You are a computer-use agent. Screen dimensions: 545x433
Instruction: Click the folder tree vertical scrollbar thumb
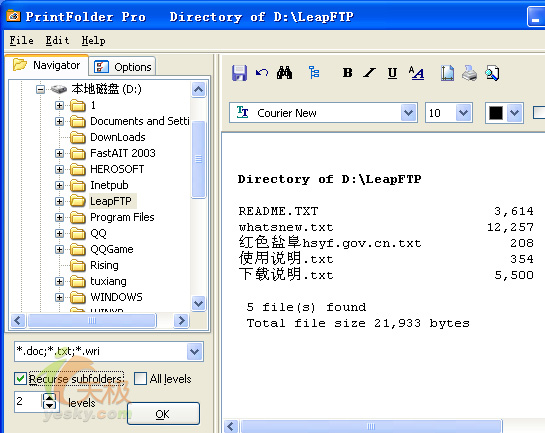(x=198, y=159)
